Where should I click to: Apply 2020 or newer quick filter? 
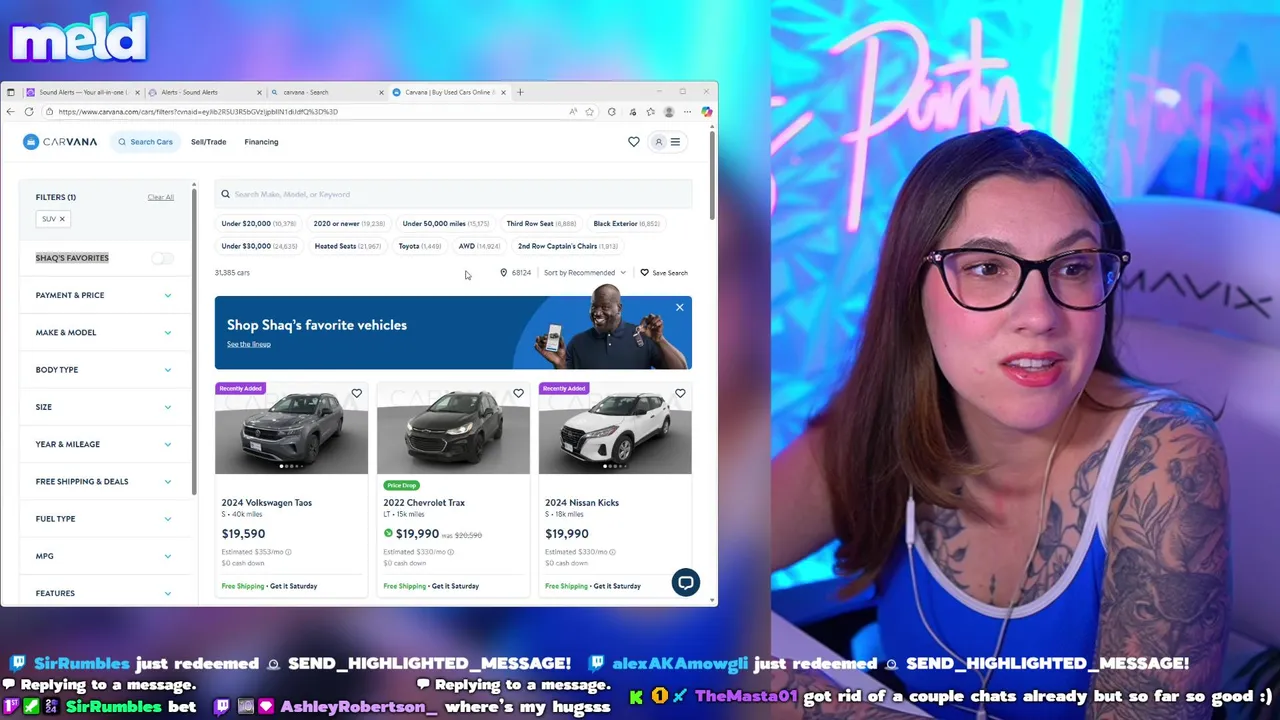click(x=349, y=224)
